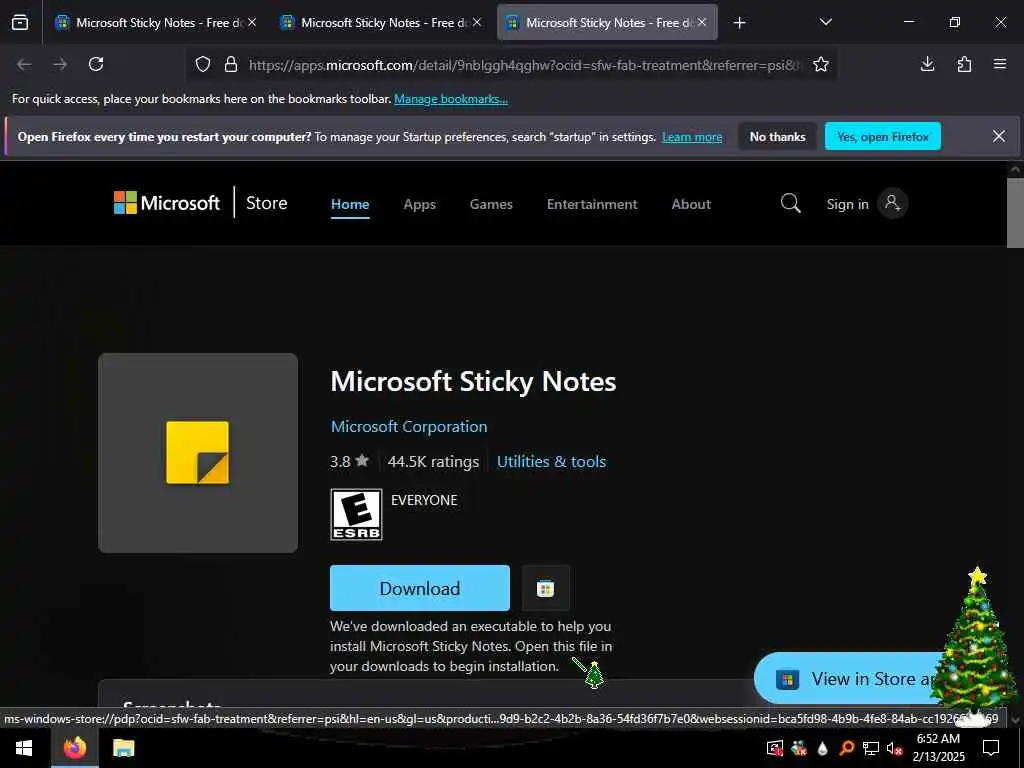Click the ESRB Everyone rating badge
This screenshot has height=768, width=1024.
[356, 515]
